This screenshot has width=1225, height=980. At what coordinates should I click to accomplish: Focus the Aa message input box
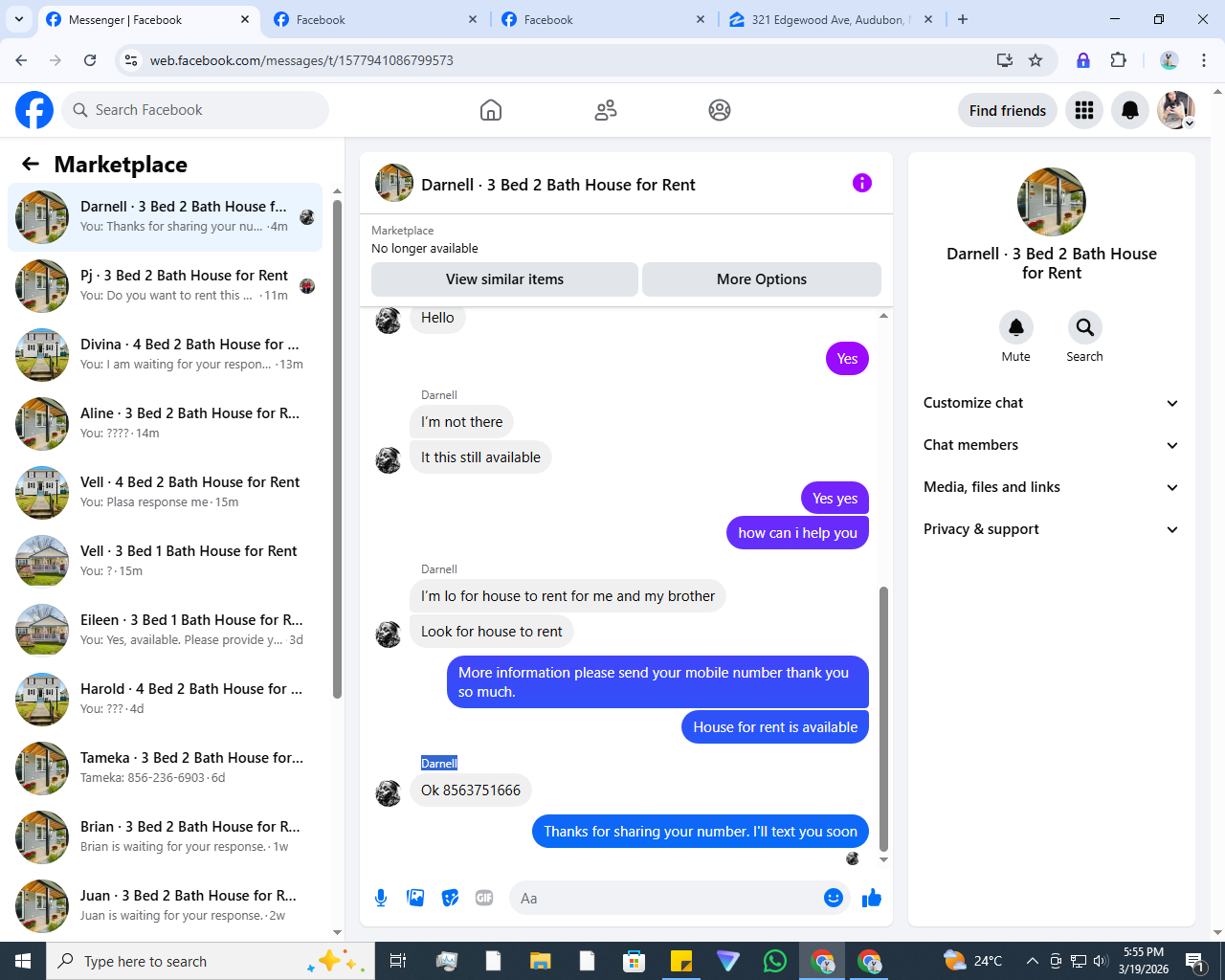point(666,898)
